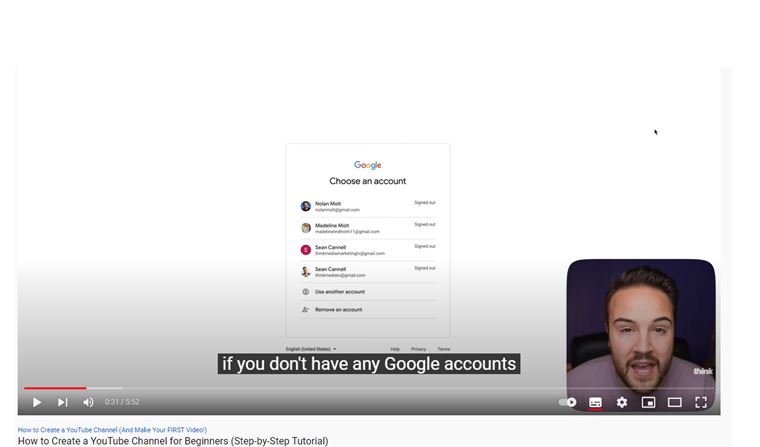This screenshot has width=760, height=447.
Task: Enable theater mode
Action: [675, 402]
